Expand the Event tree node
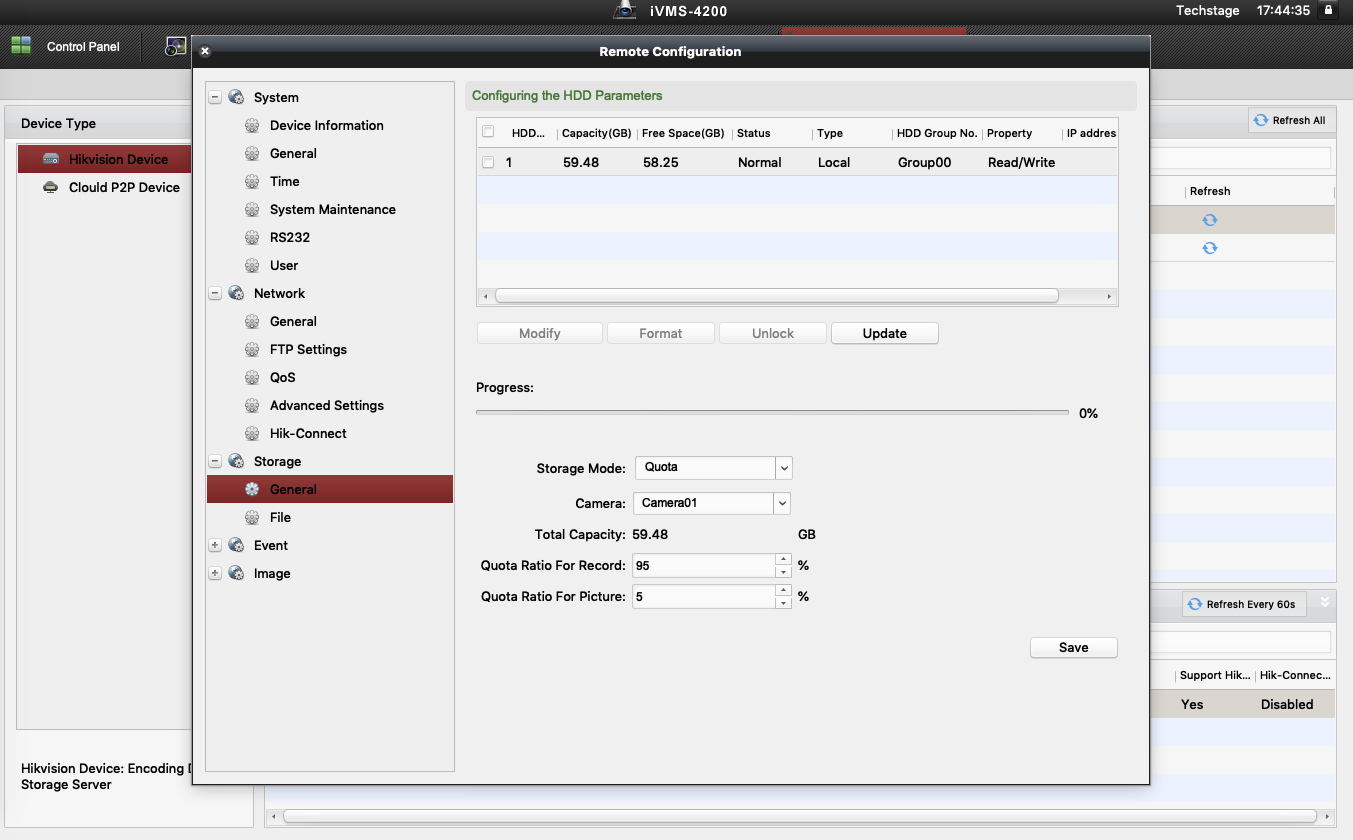 point(215,546)
